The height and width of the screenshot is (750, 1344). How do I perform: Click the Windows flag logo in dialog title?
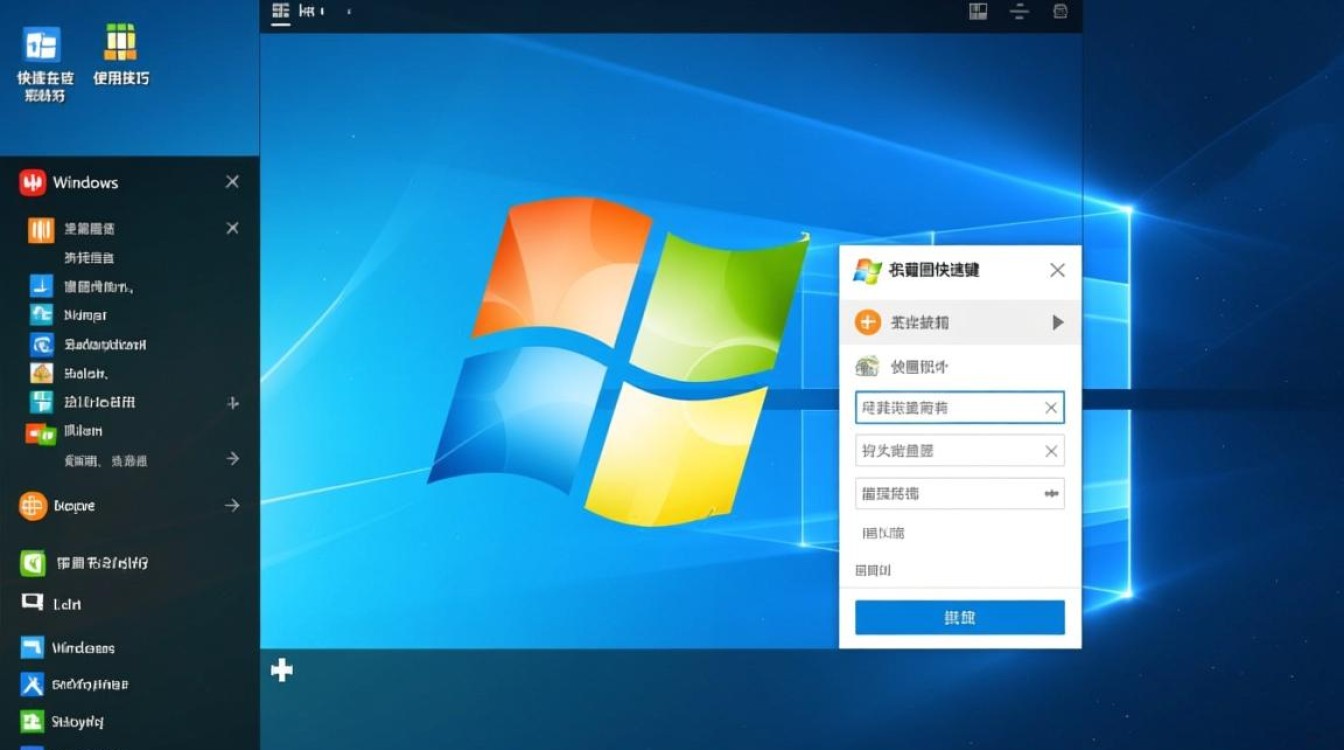(867, 270)
